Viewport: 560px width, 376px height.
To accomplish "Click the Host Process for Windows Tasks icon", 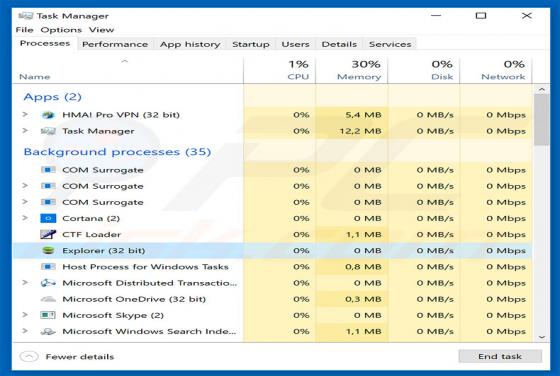I will point(48,267).
